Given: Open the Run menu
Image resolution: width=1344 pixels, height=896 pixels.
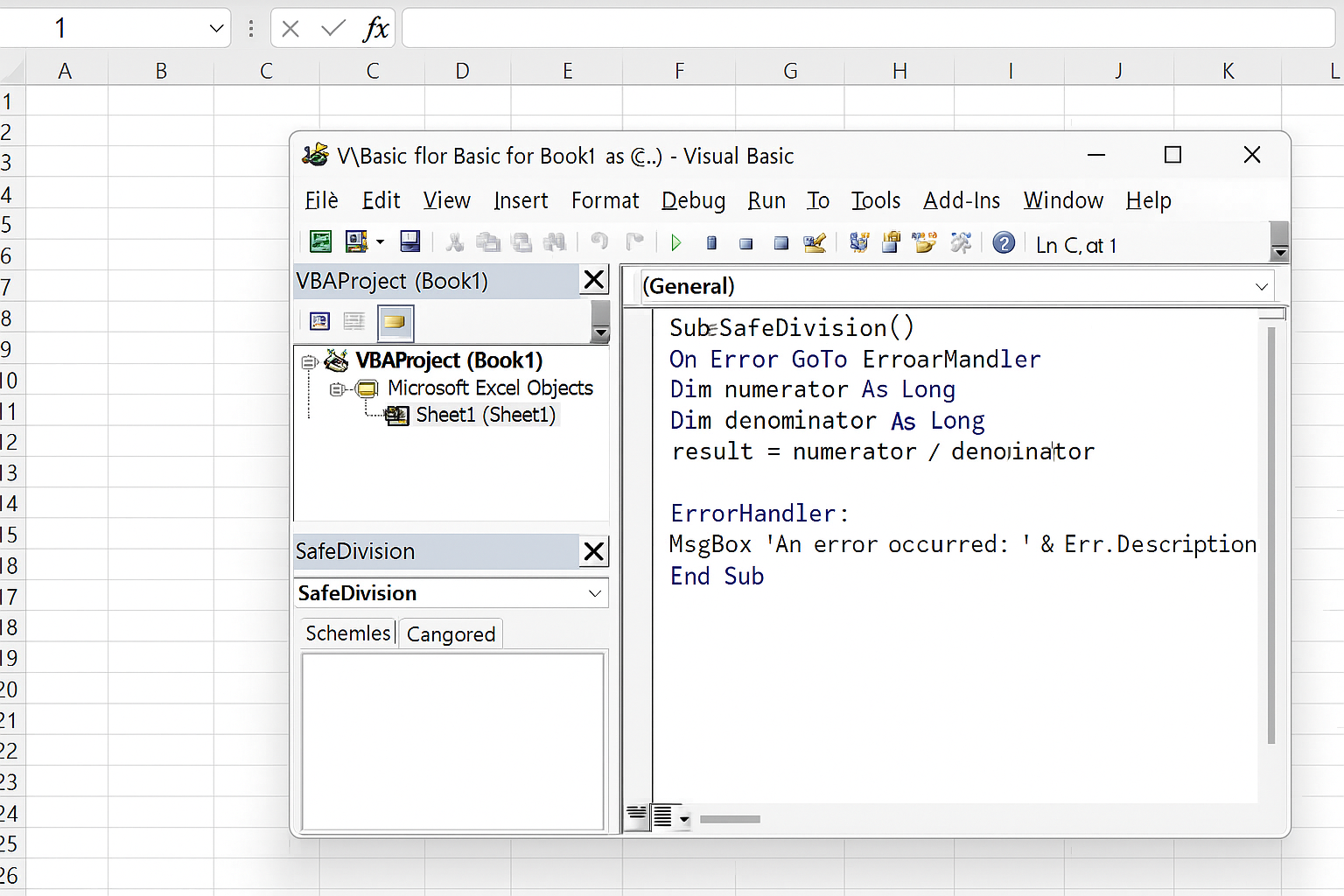Looking at the screenshot, I should pyautogui.click(x=766, y=200).
